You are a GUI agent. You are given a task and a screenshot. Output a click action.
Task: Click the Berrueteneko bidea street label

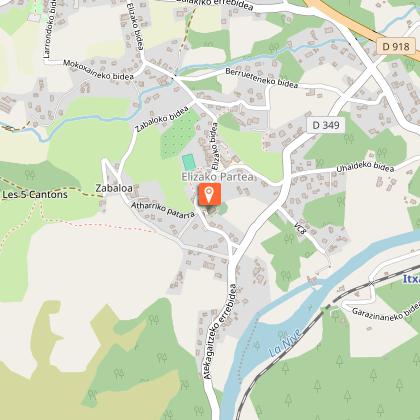point(262,78)
